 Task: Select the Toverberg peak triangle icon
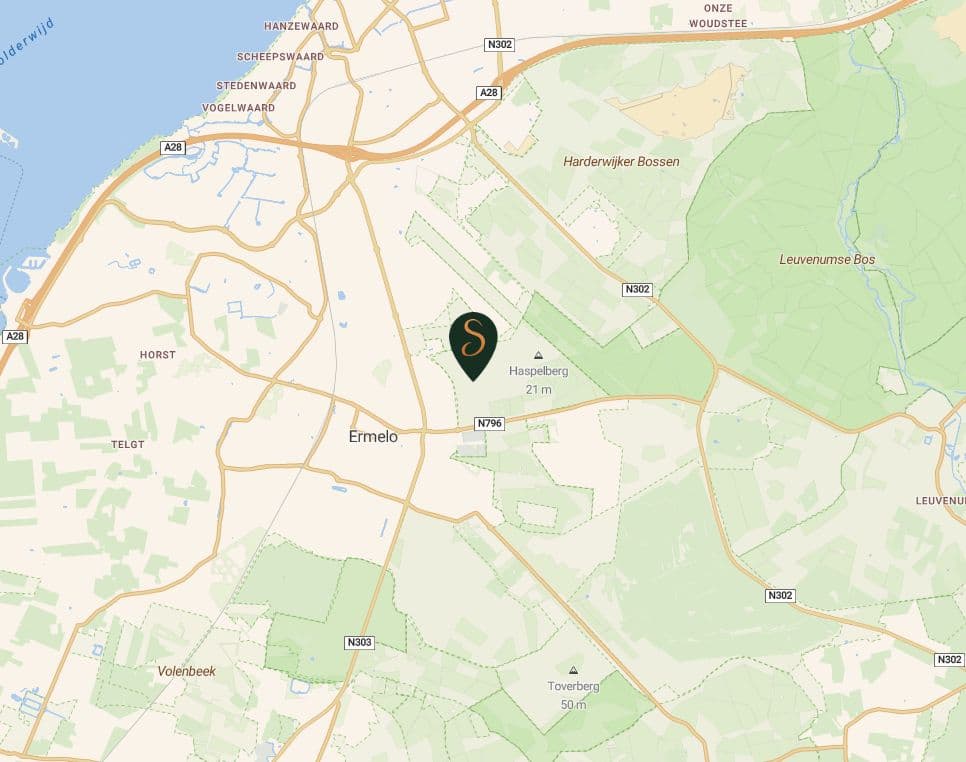point(574,670)
